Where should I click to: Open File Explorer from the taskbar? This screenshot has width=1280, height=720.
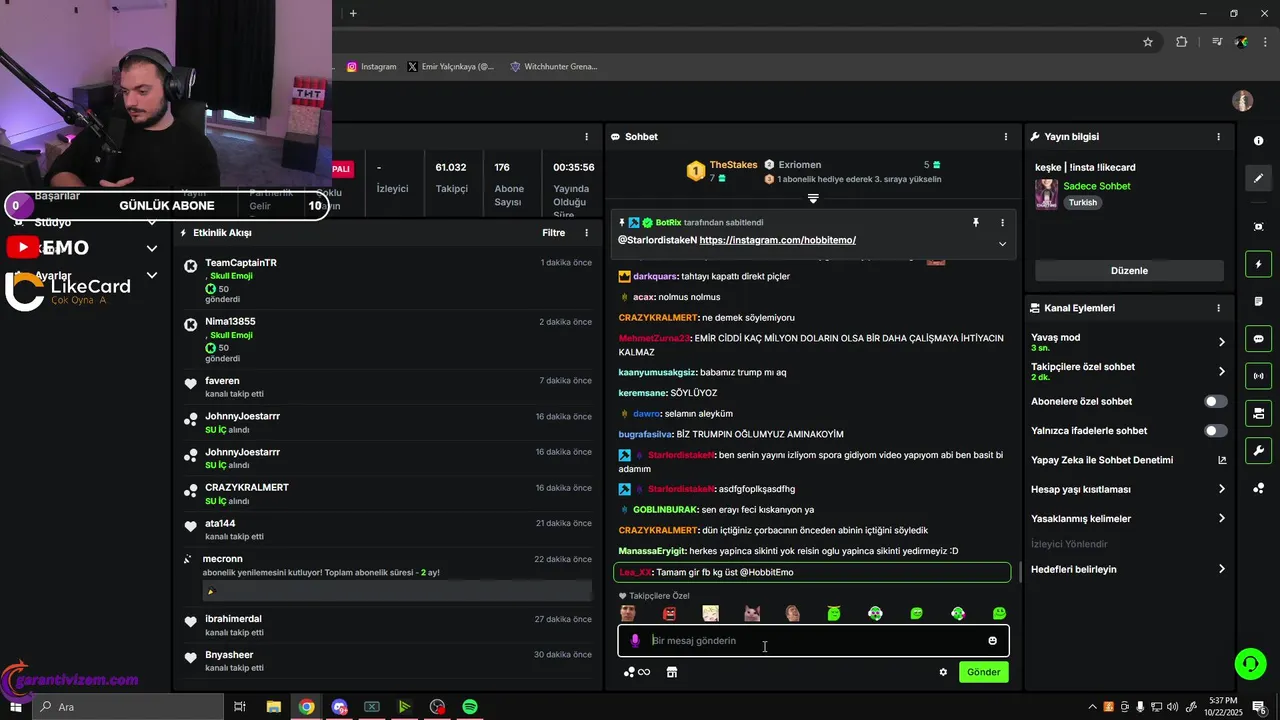coord(273,707)
